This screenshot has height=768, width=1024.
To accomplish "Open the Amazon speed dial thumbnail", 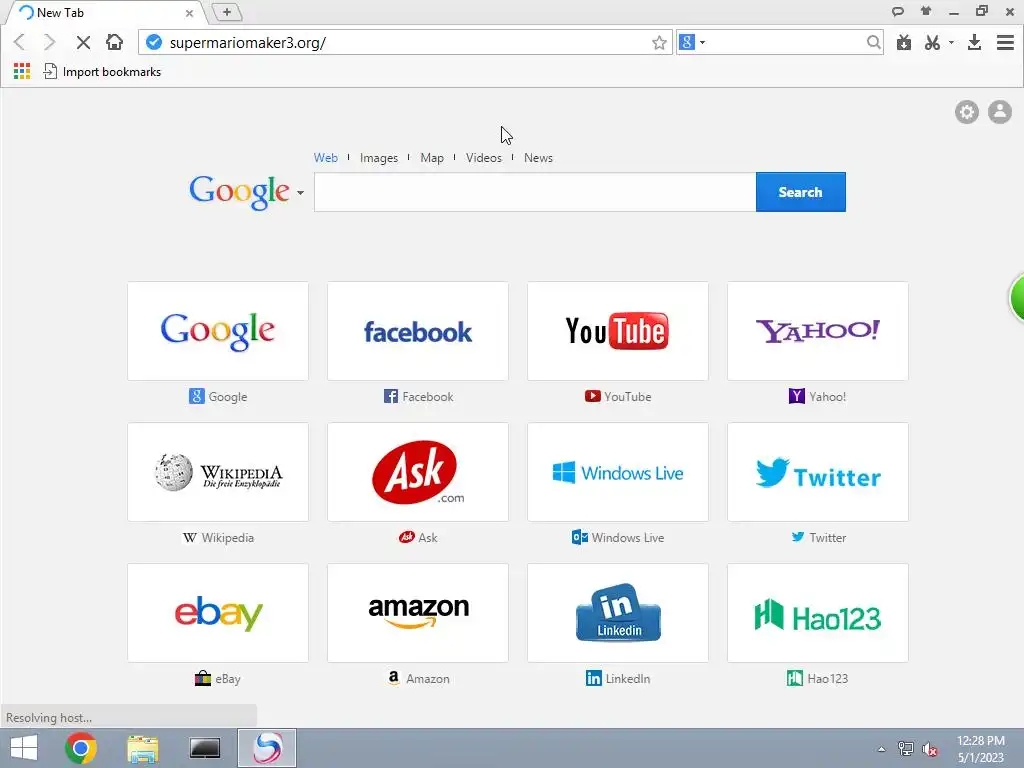I will (418, 613).
